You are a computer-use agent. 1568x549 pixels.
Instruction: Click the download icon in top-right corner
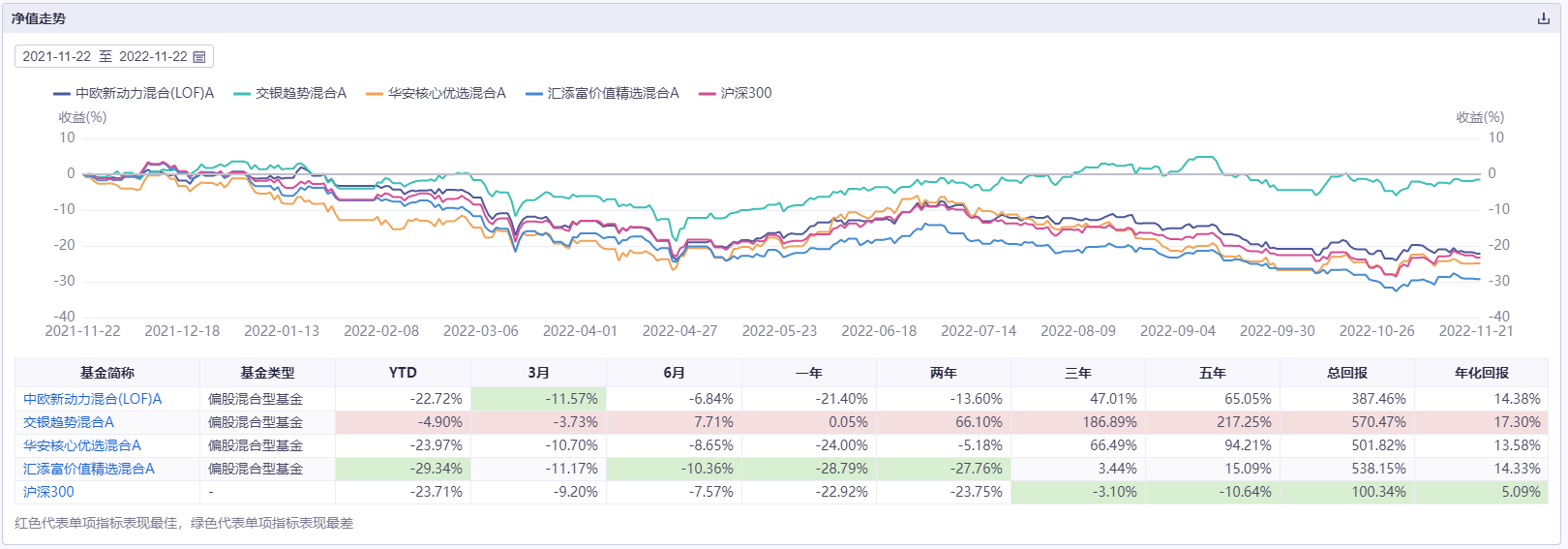click(x=1543, y=18)
